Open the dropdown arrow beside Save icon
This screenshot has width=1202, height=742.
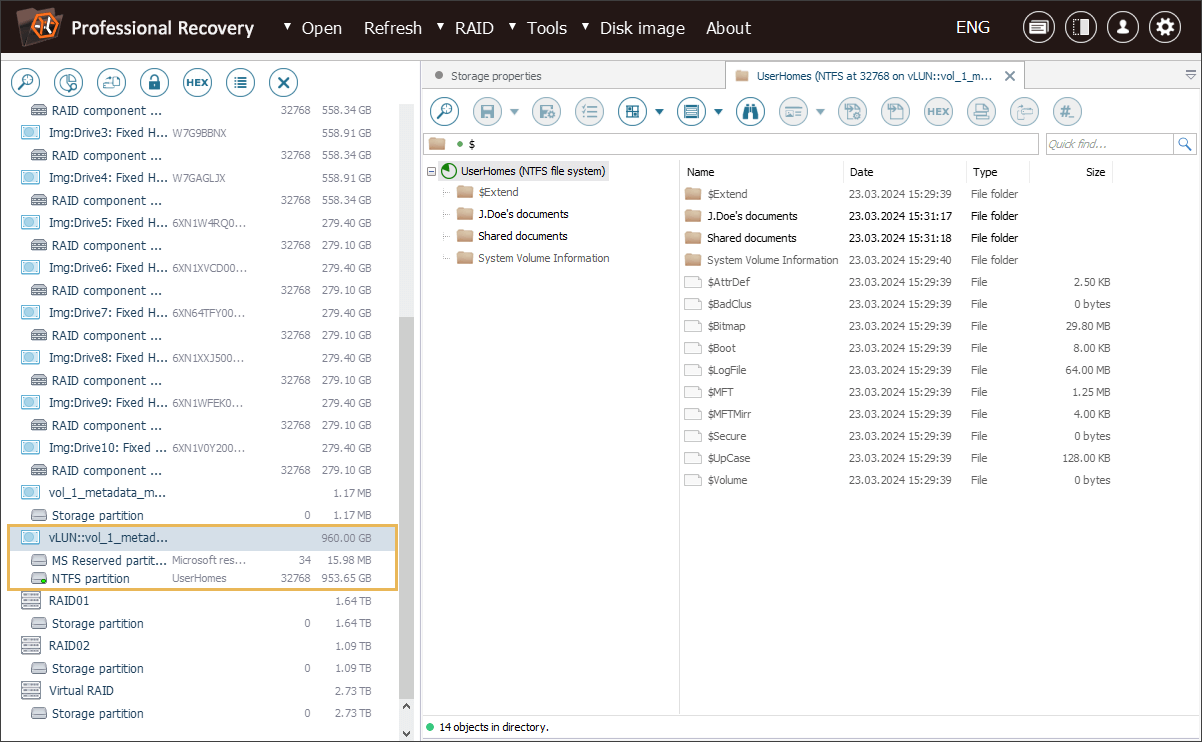(515, 112)
